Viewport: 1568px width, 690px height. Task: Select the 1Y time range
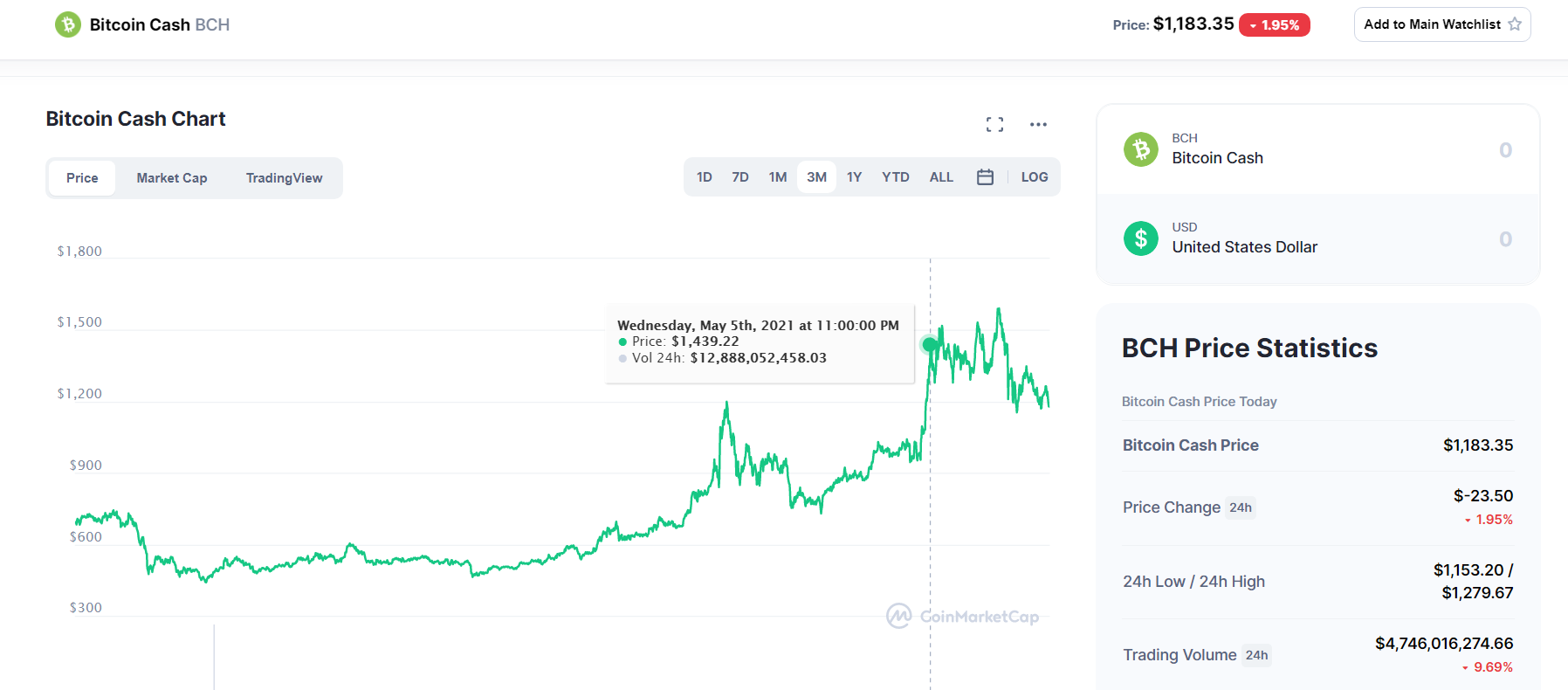point(854,177)
